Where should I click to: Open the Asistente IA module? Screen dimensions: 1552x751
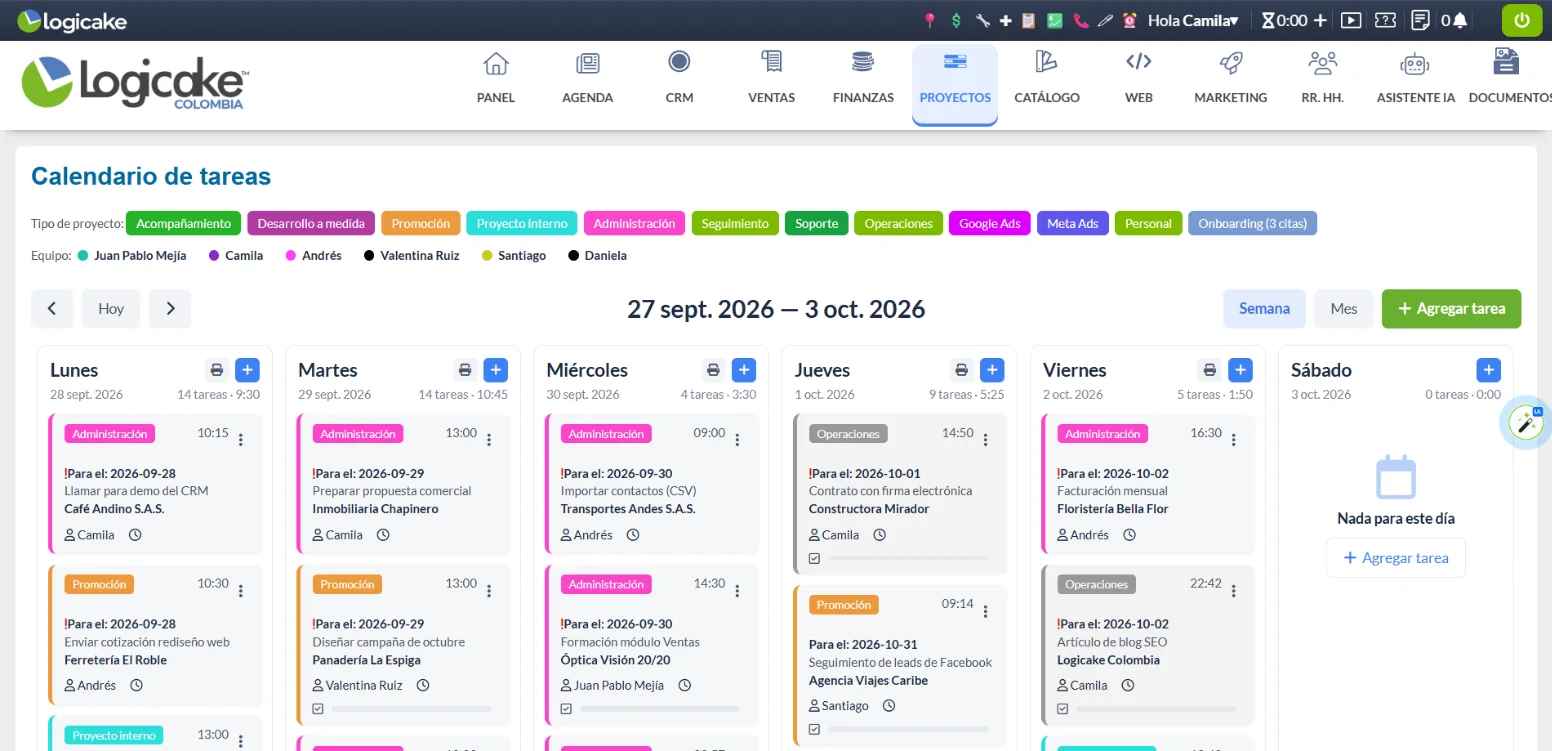1414,78
